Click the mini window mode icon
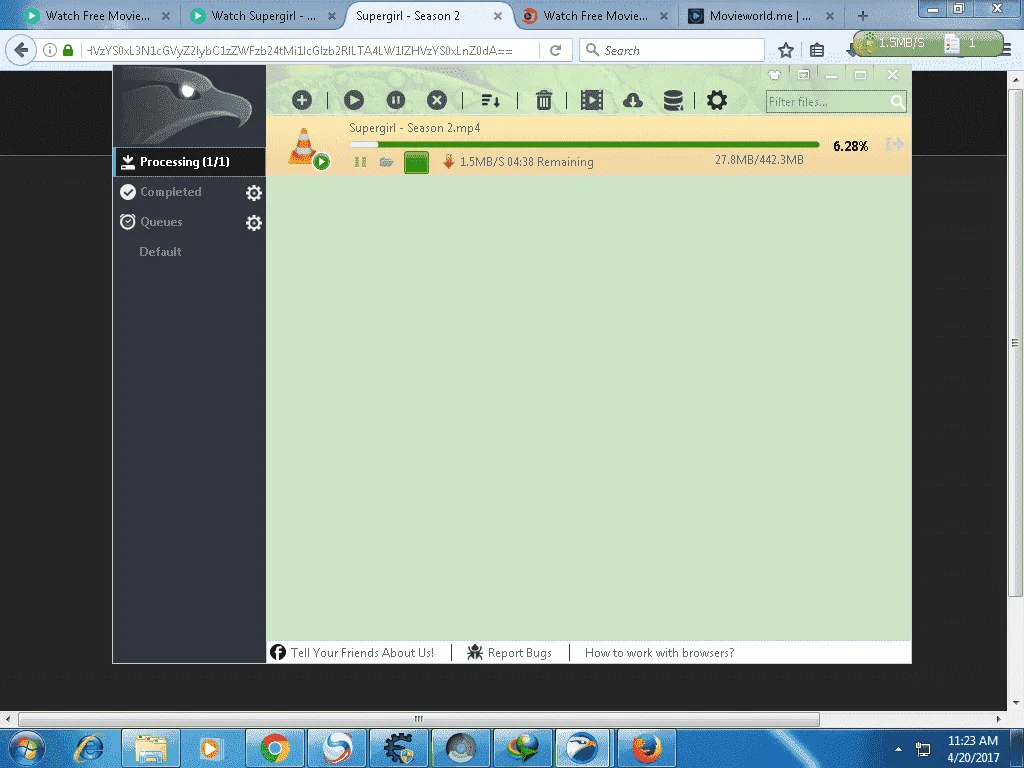The height and width of the screenshot is (768, 1024). click(x=803, y=74)
